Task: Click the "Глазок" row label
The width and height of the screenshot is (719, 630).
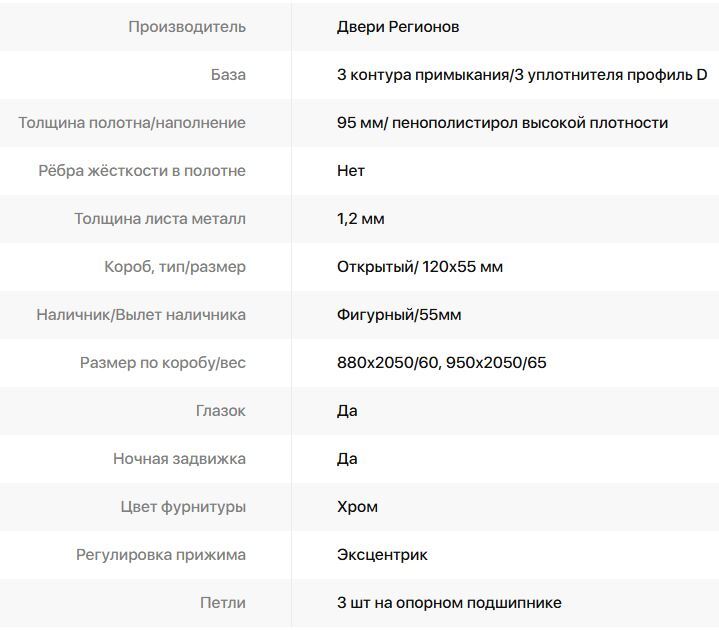Action: [220, 411]
